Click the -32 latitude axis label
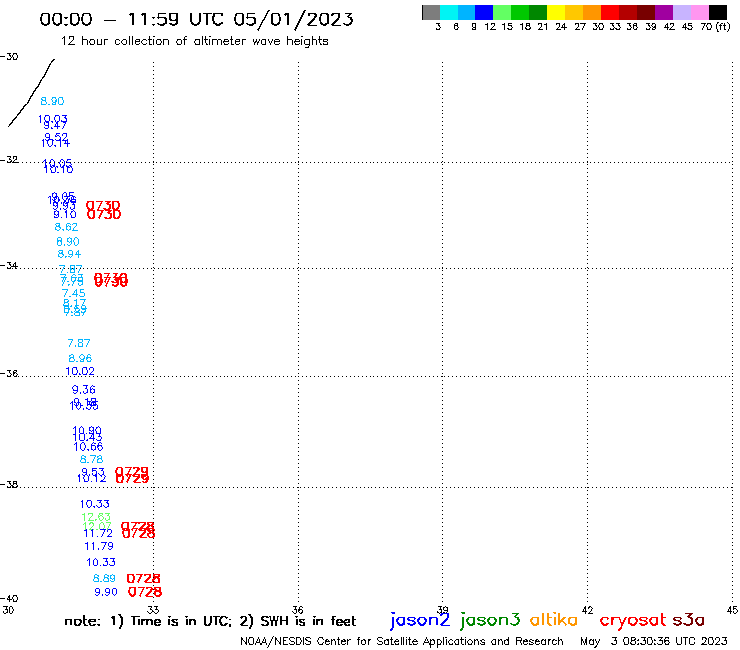 click(9, 160)
